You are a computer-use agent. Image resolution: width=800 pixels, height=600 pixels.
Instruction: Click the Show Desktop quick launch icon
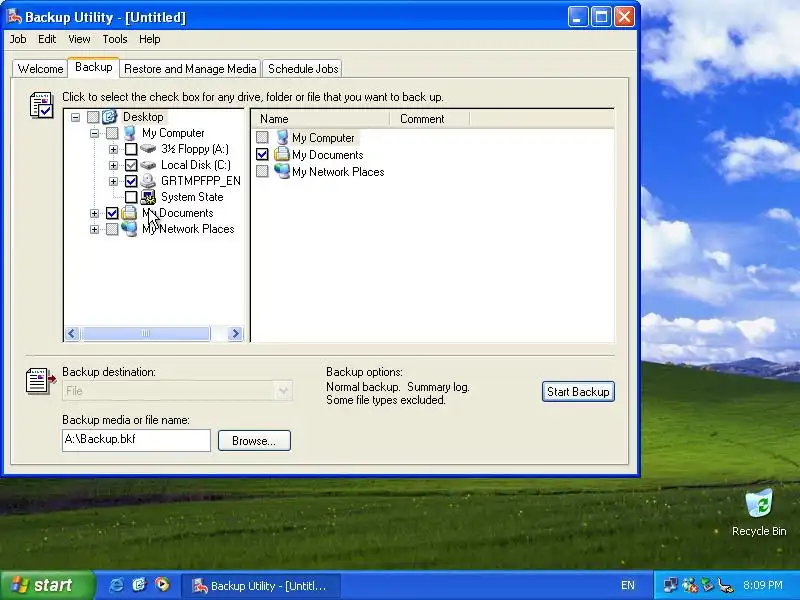[139, 585]
